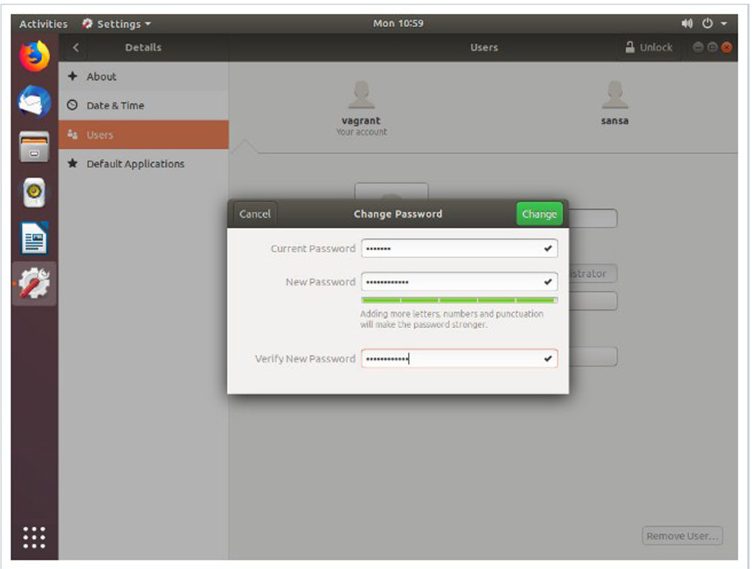This screenshot has height=569, width=753.
Task: Open the power menu icon
Action: (x=707, y=23)
